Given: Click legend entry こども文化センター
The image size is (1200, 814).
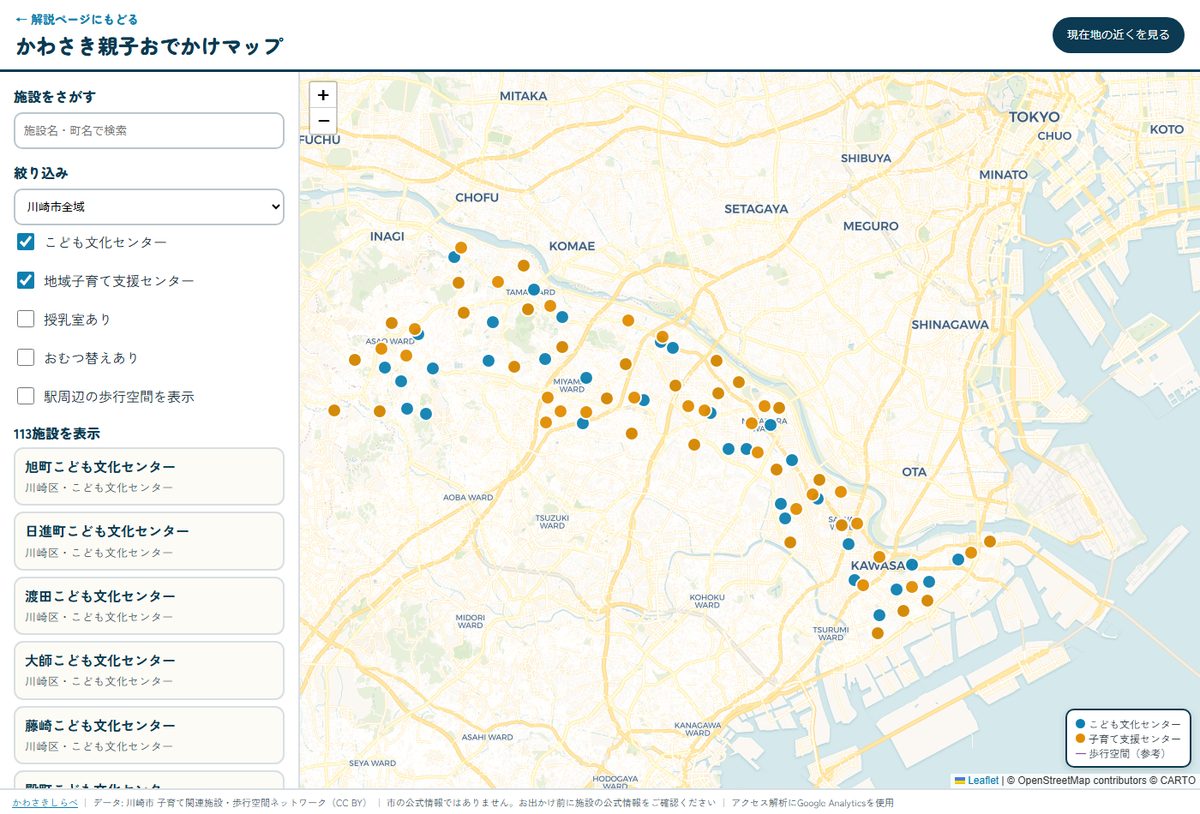Looking at the screenshot, I should click(x=1128, y=723).
